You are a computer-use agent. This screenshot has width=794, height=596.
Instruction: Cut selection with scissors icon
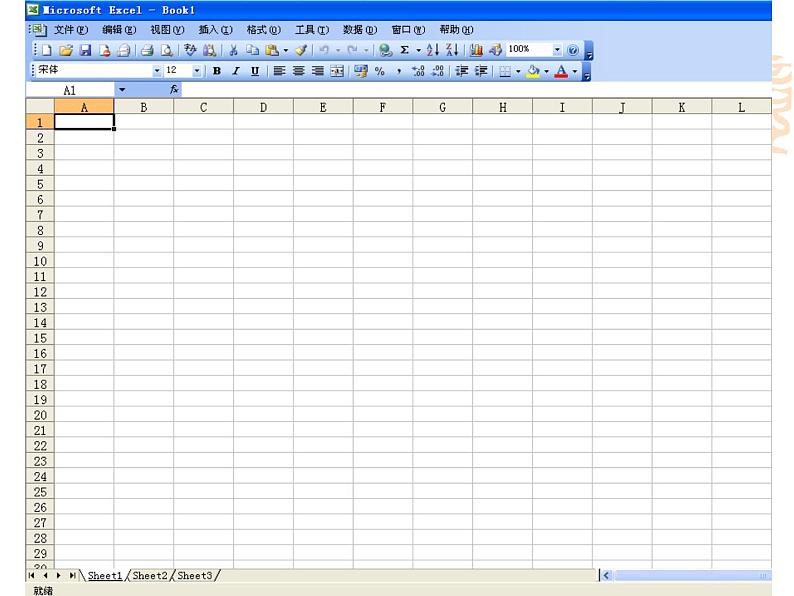pos(233,50)
